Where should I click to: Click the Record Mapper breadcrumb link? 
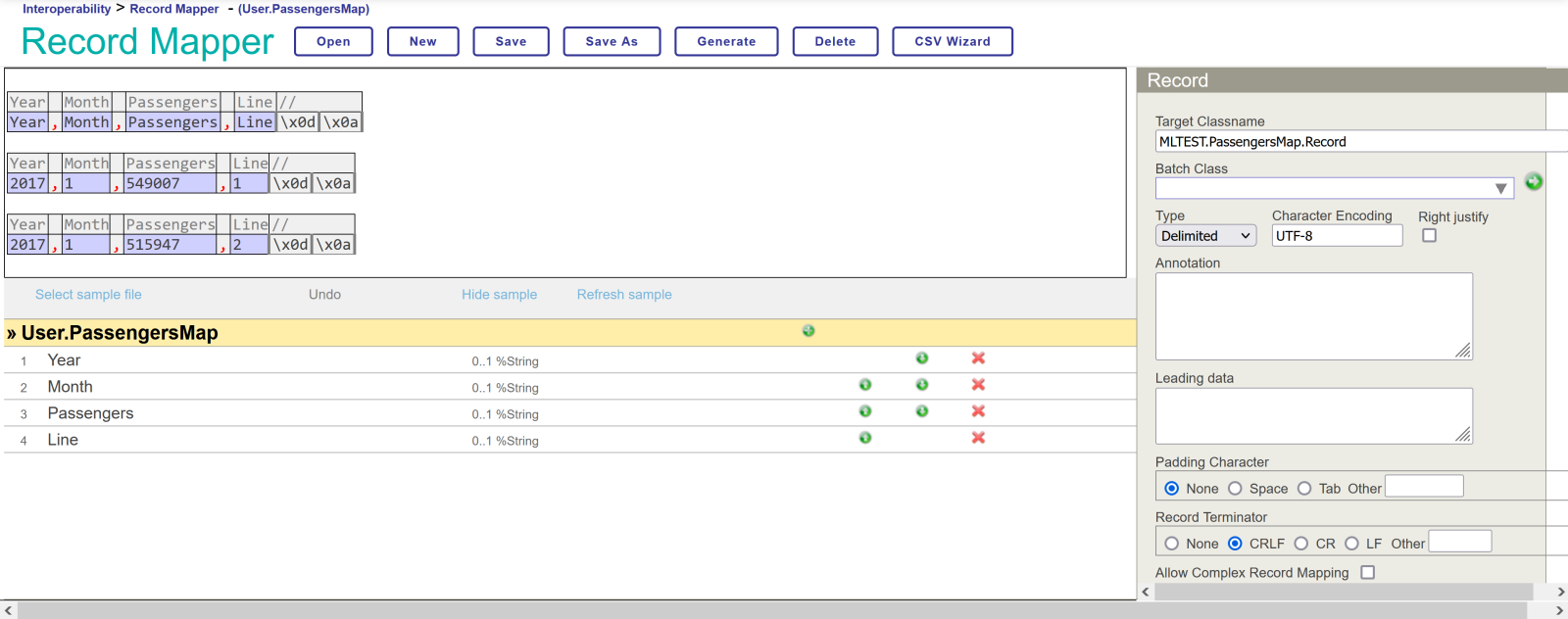coord(174,9)
